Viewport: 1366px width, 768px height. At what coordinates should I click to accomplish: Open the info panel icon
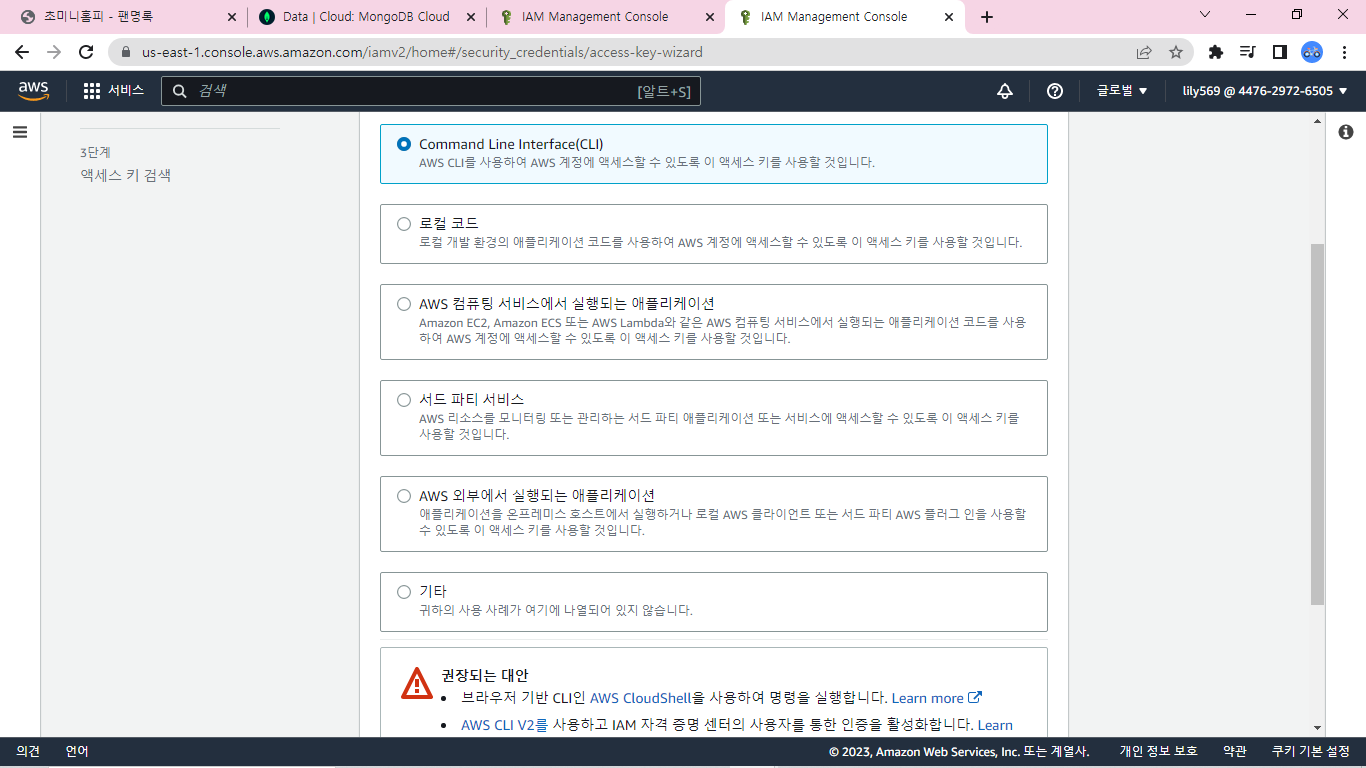pyautogui.click(x=1346, y=132)
